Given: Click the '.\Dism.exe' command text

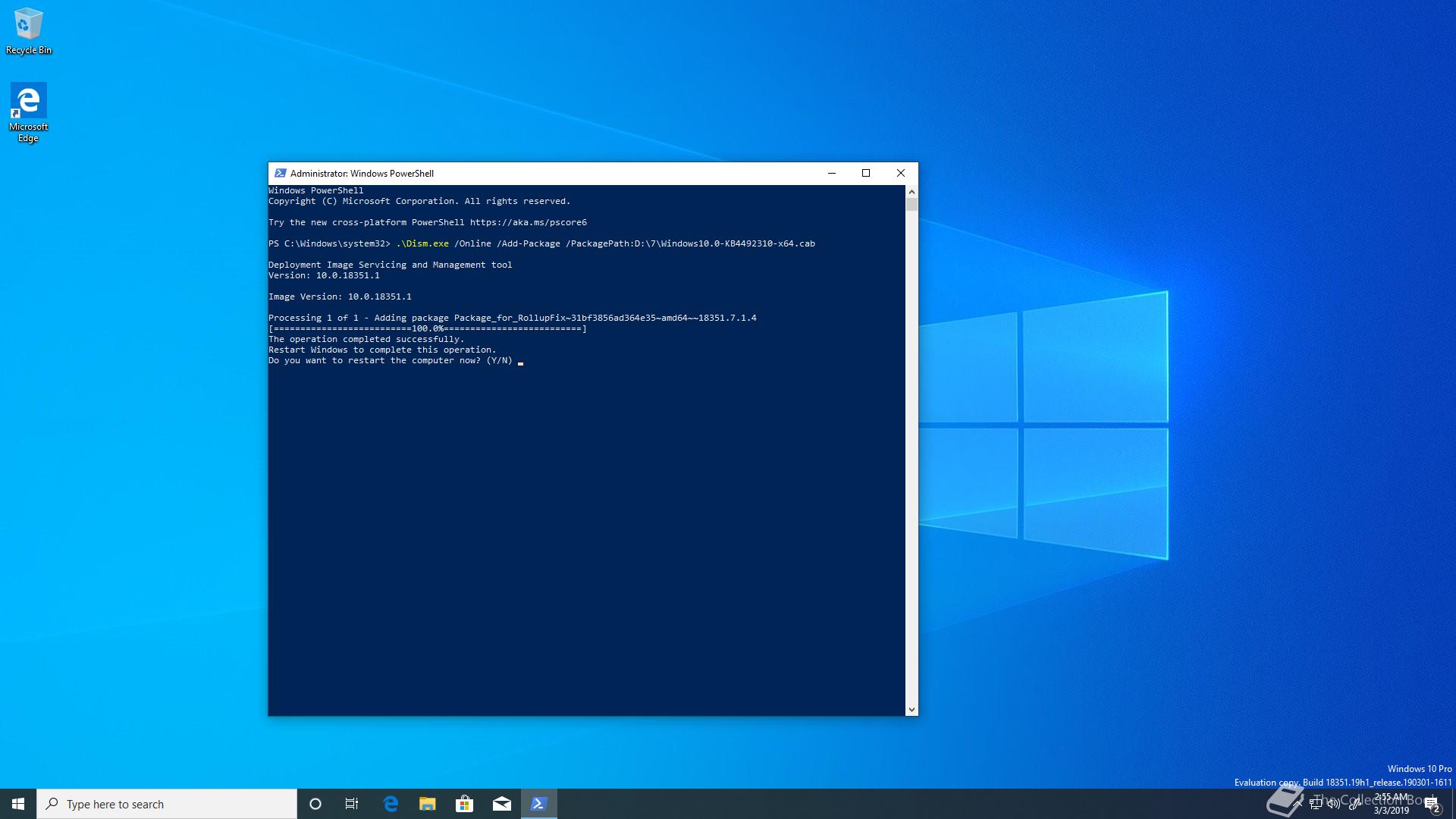Looking at the screenshot, I should (x=422, y=243).
